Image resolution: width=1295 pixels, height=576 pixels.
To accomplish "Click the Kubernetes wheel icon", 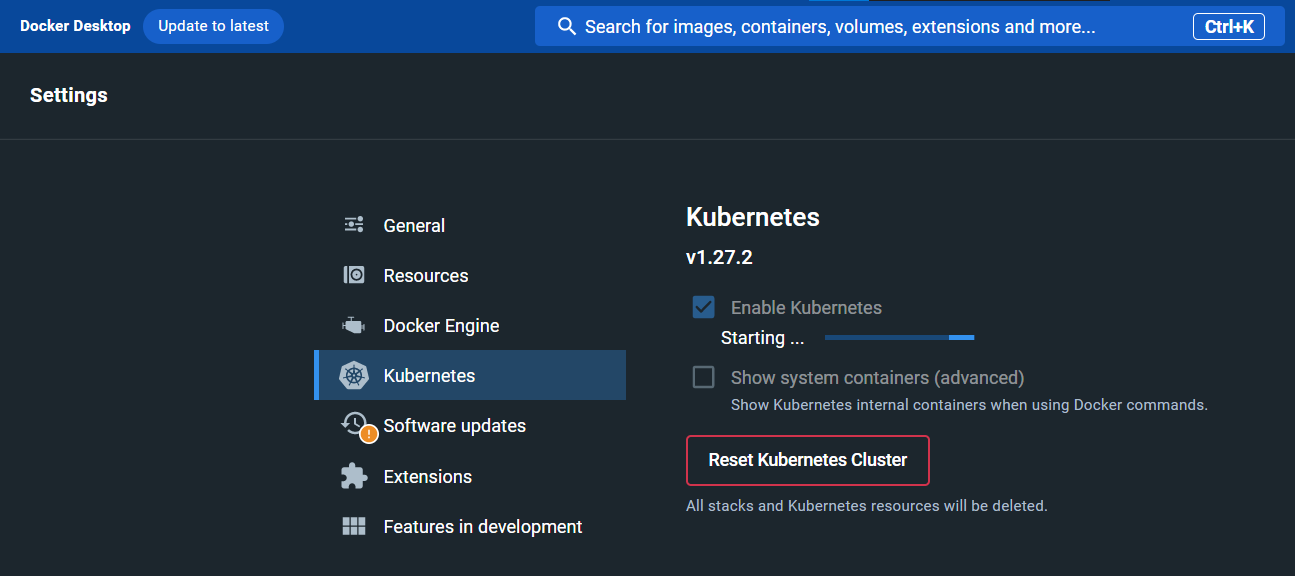I will click(354, 376).
